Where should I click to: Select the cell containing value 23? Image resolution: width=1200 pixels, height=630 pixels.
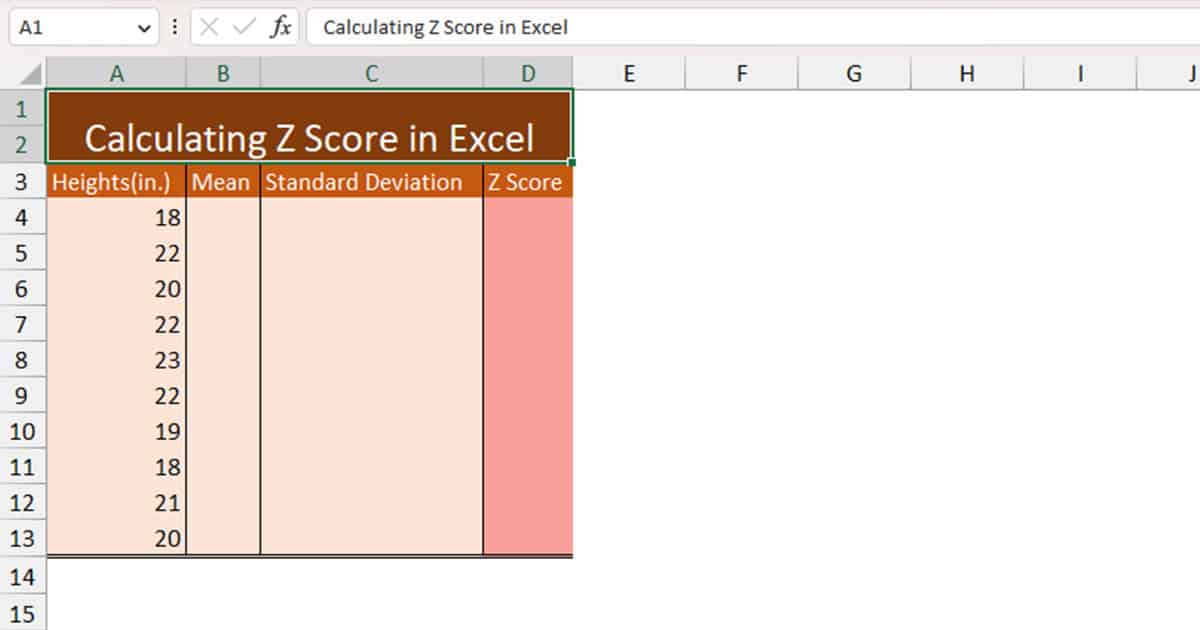[x=117, y=360]
